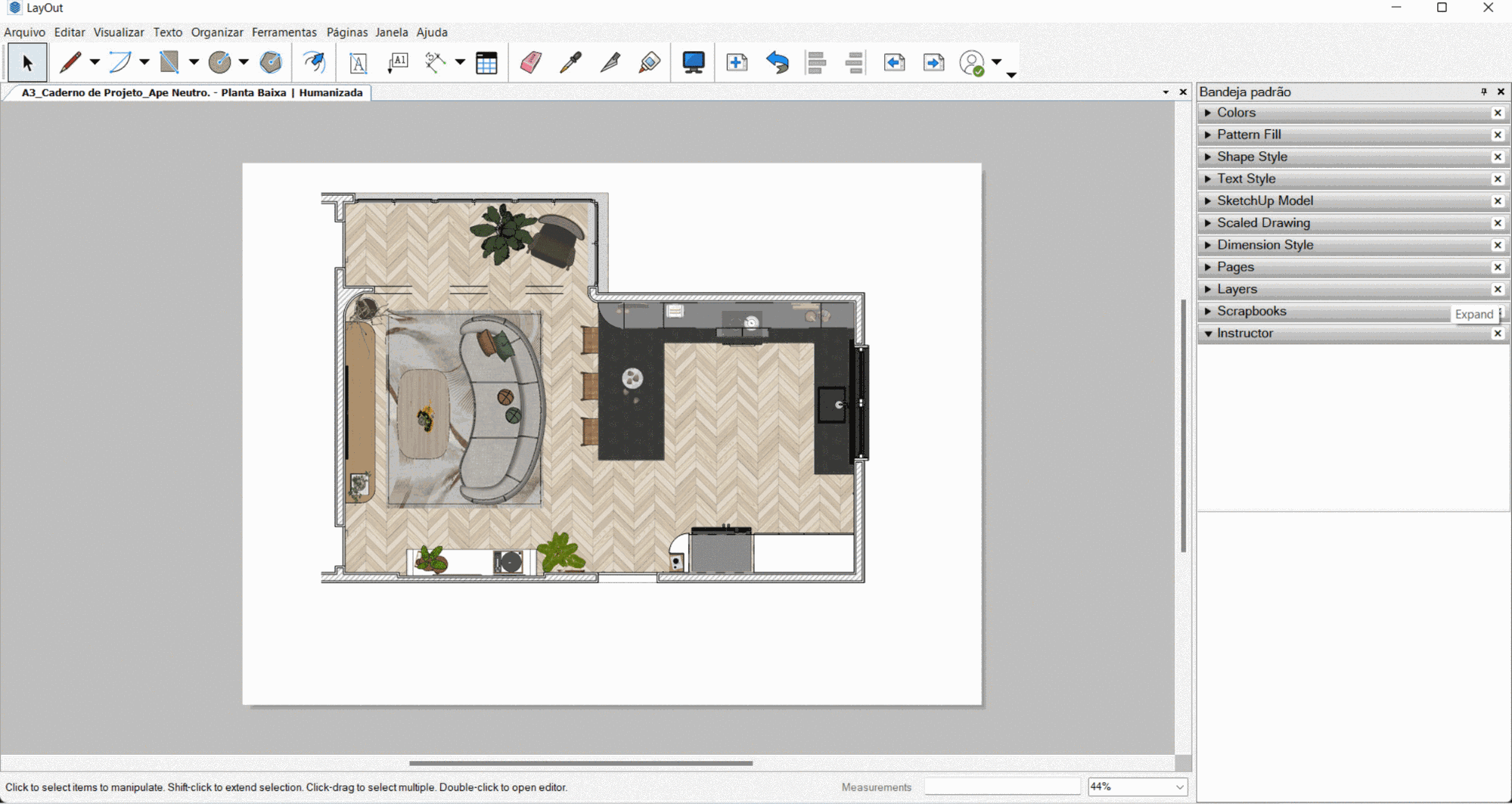Viewport: 1512px width, 804px height.
Task: Close the Colors panel with its X
Action: pos(1498,113)
